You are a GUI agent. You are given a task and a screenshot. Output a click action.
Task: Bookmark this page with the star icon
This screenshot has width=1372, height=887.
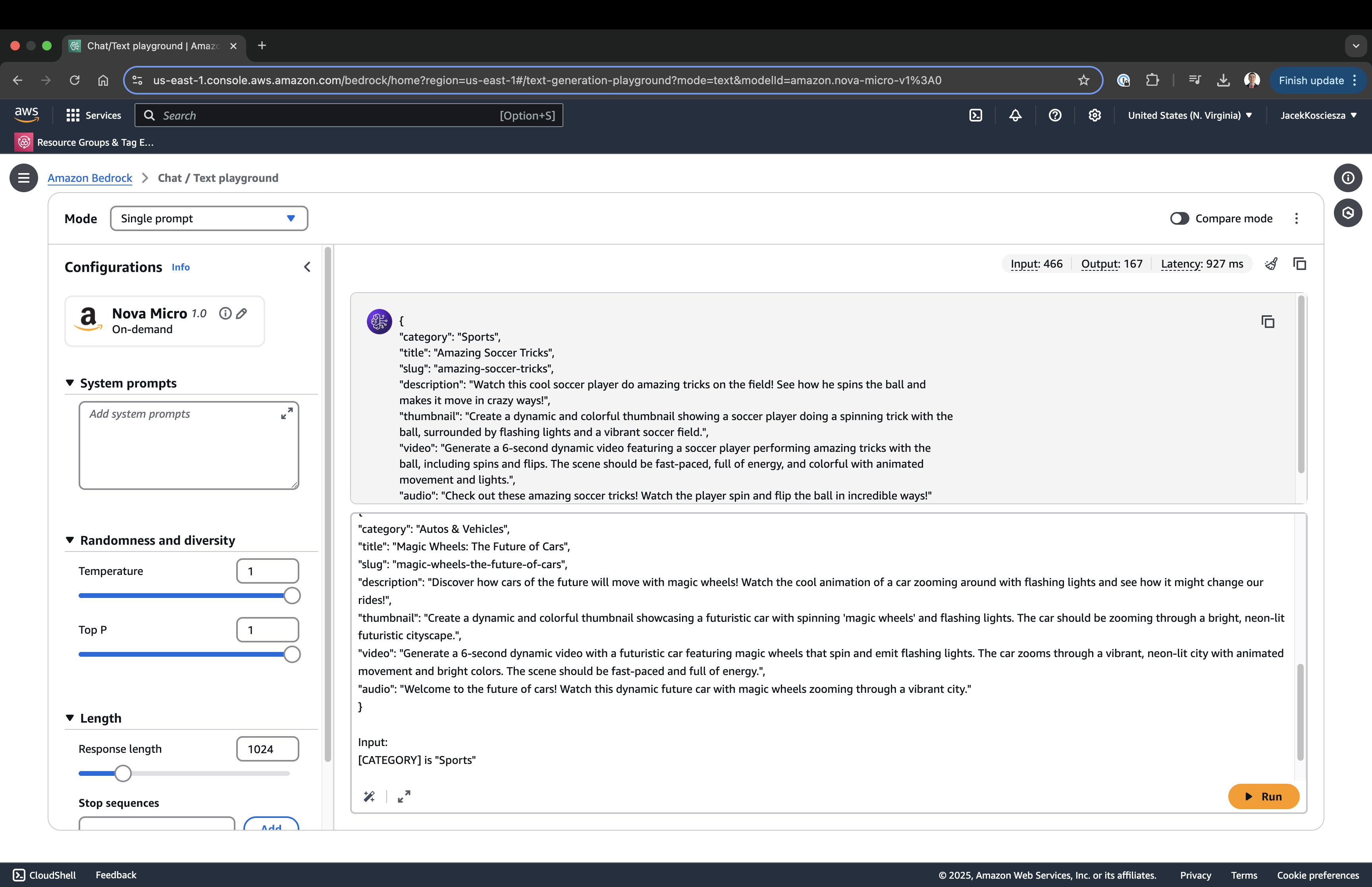click(1083, 80)
